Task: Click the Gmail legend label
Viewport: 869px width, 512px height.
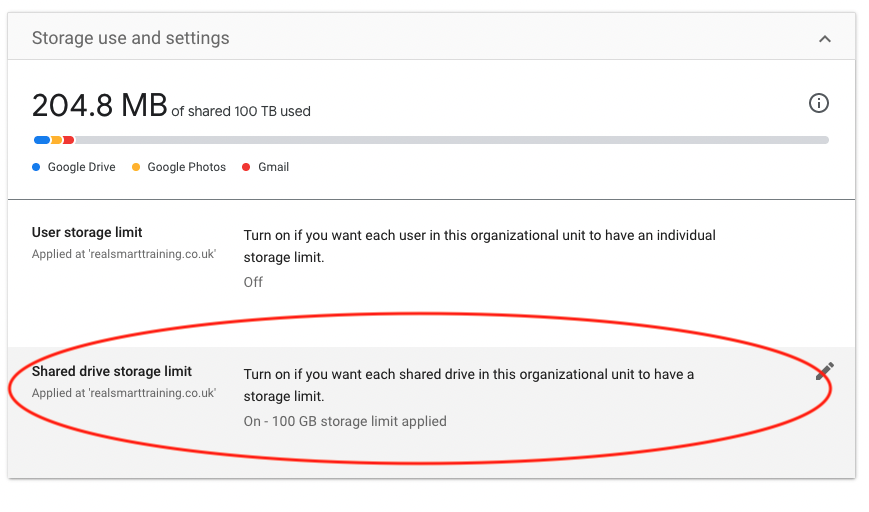Action: point(273,167)
